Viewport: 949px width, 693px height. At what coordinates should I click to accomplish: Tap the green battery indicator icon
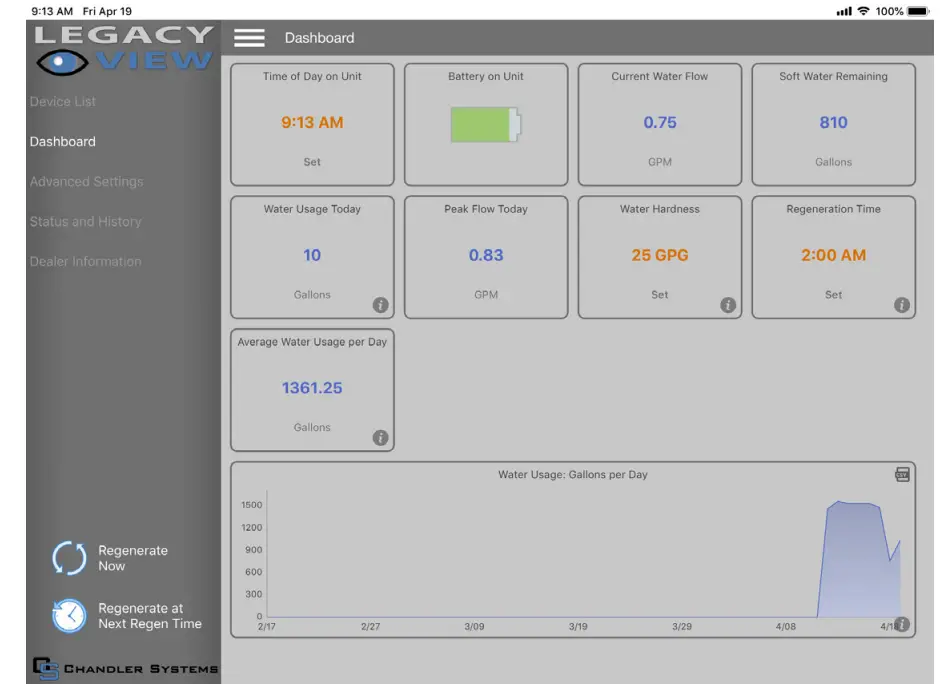485,124
